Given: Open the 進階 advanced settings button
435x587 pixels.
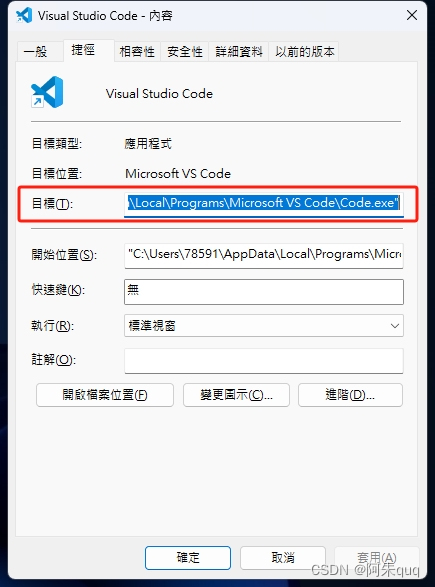Looking at the screenshot, I should coord(350,395).
